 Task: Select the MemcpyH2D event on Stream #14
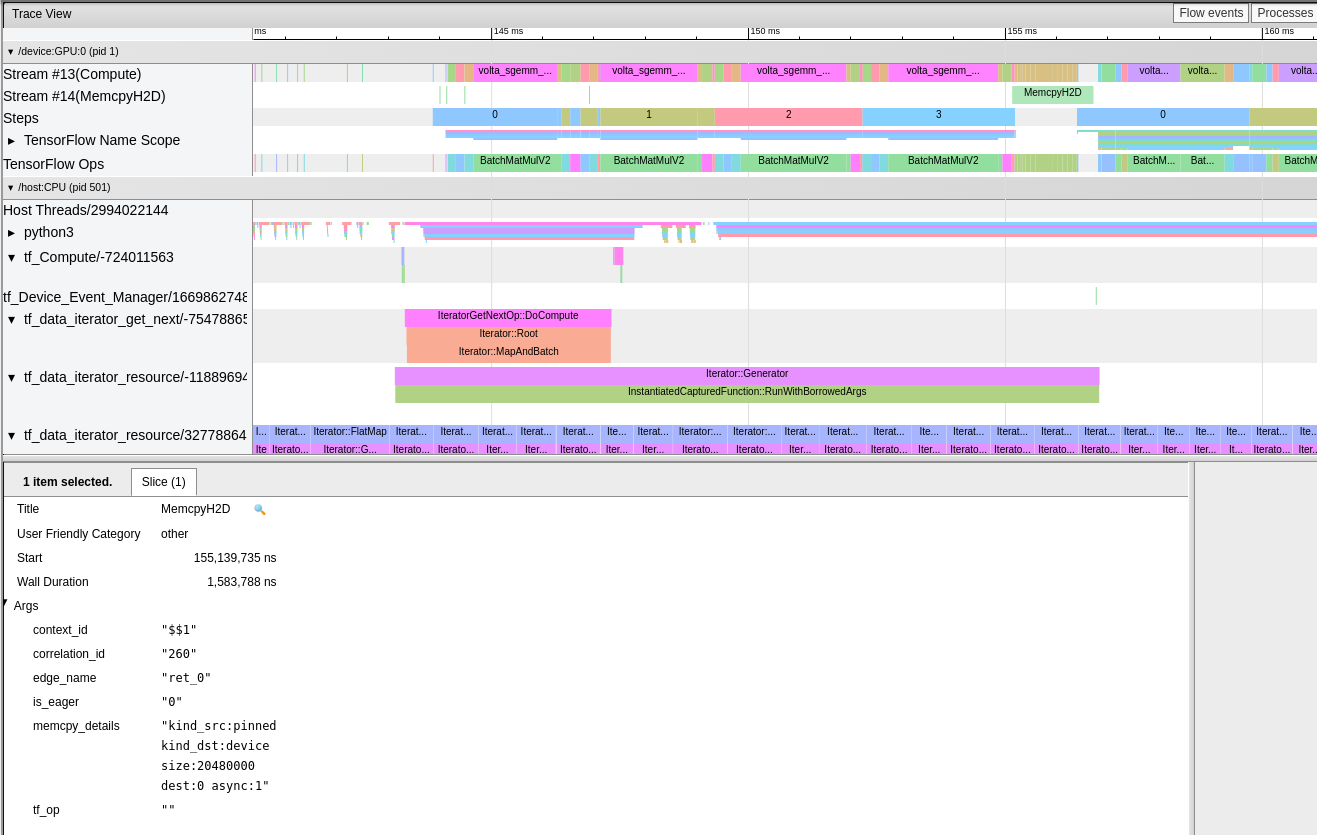point(1051,93)
